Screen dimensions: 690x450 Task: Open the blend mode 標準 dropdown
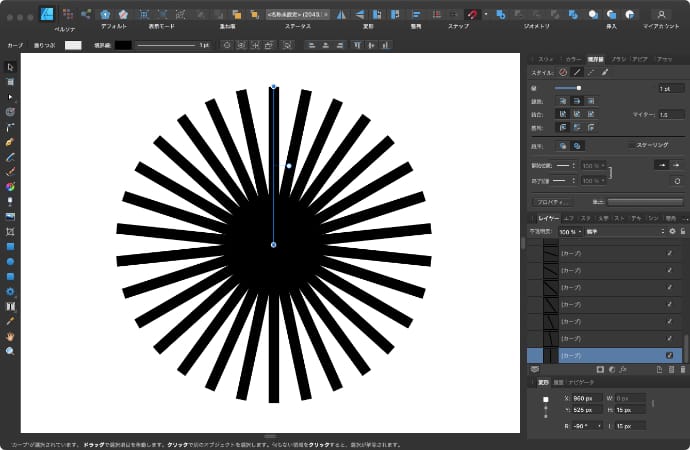[625, 231]
